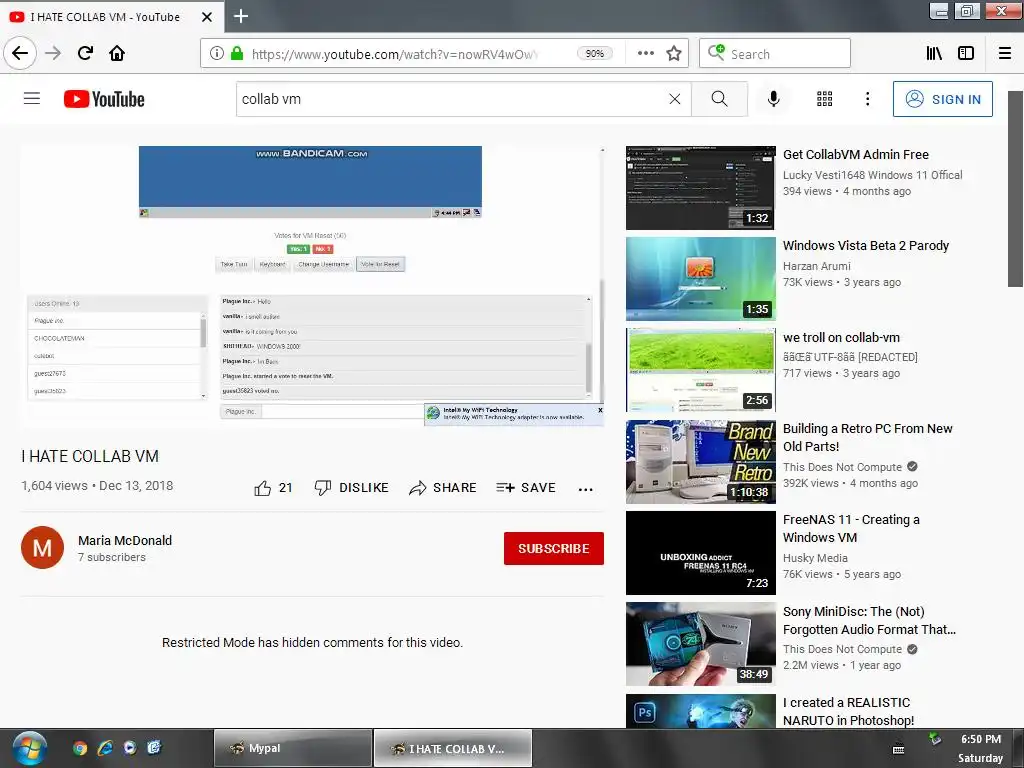The height and width of the screenshot is (768, 1024).
Task: Open the browser hamburger menu
Action: tap(1005, 54)
